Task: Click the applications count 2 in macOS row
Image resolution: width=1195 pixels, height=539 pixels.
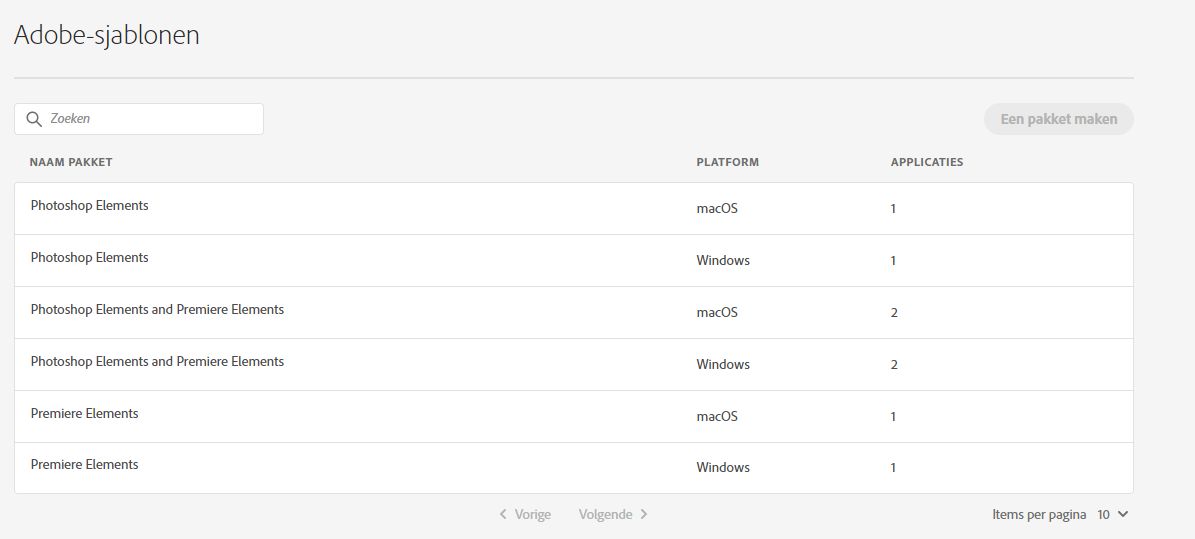Action: 894,312
